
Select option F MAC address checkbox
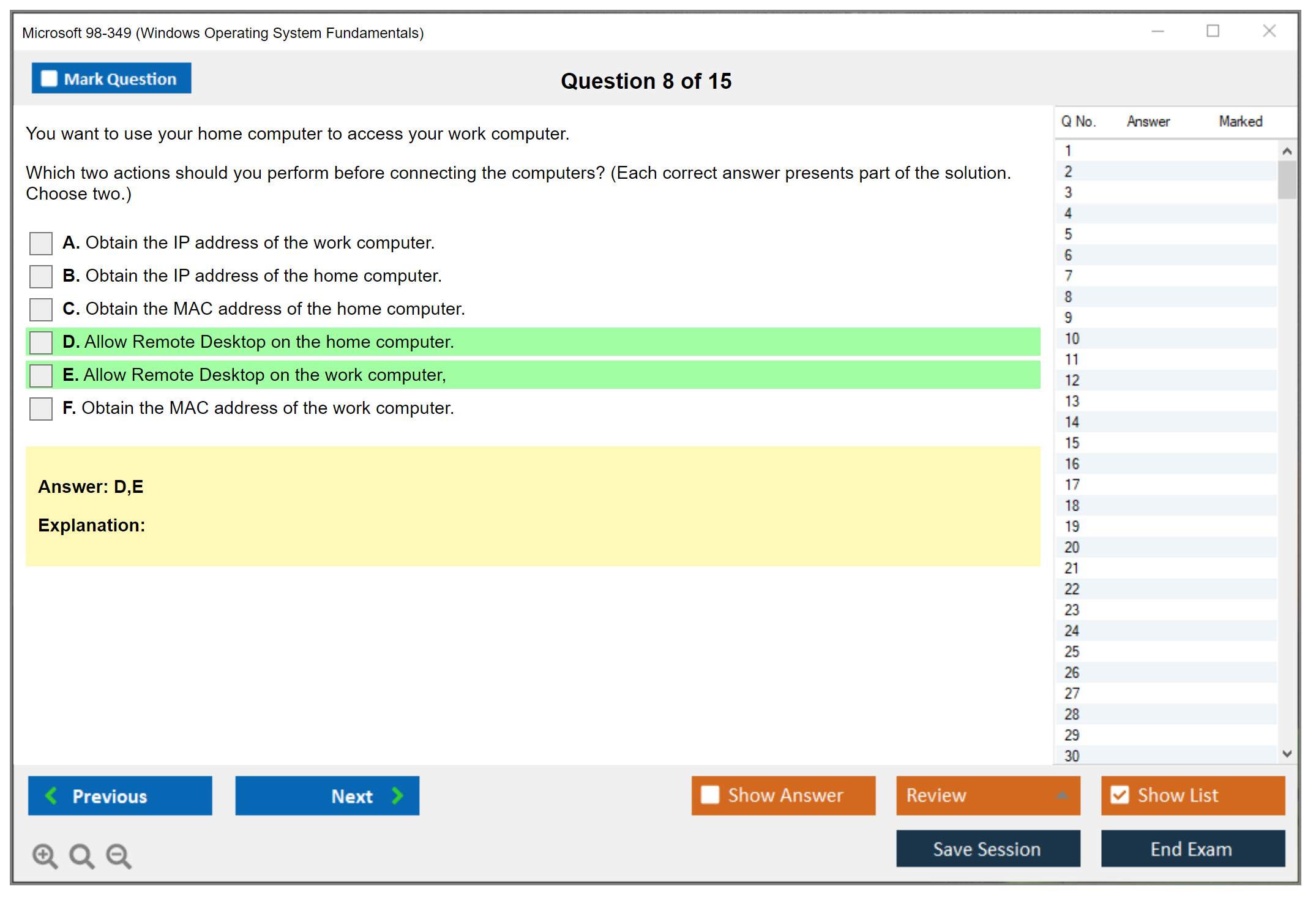[41, 408]
